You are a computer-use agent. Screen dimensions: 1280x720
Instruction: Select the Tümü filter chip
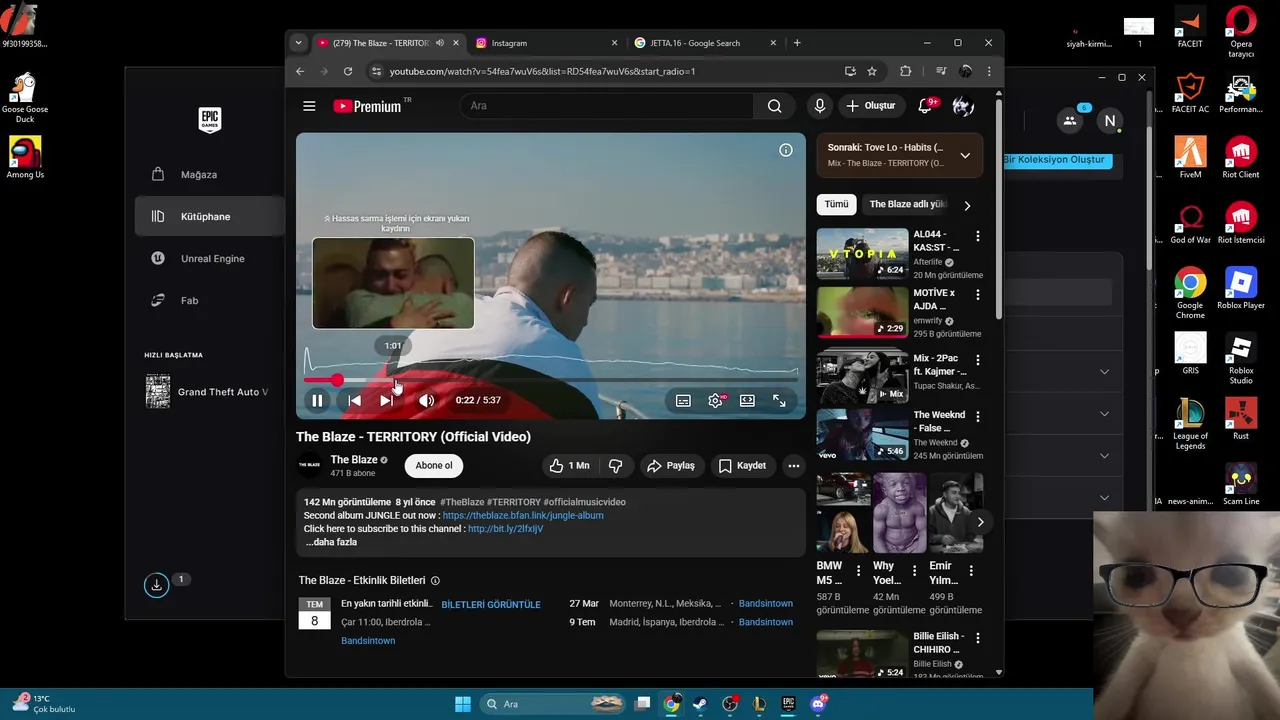click(x=836, y=204)
